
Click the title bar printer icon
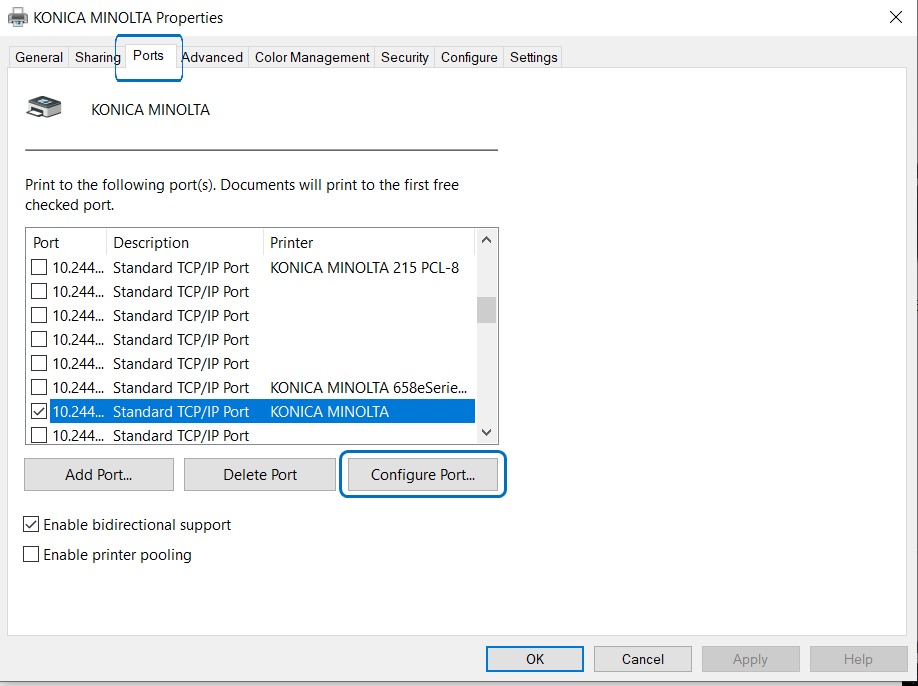(18, 17)
